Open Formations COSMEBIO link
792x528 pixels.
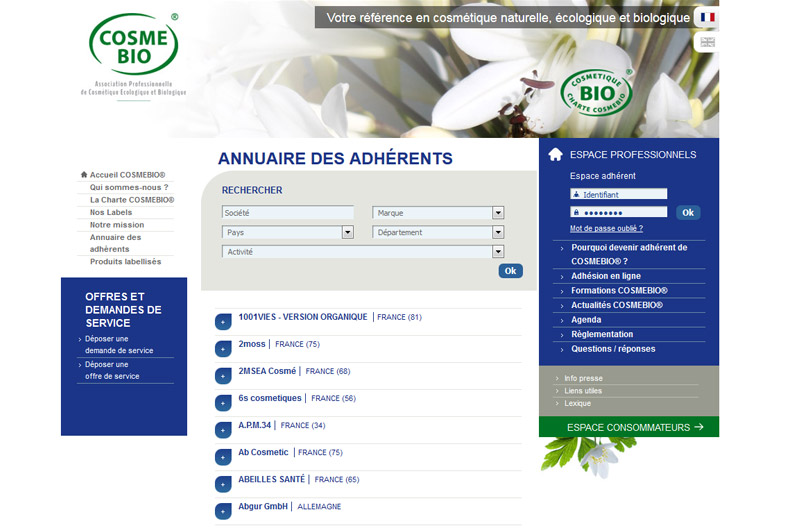coord(619,291)
